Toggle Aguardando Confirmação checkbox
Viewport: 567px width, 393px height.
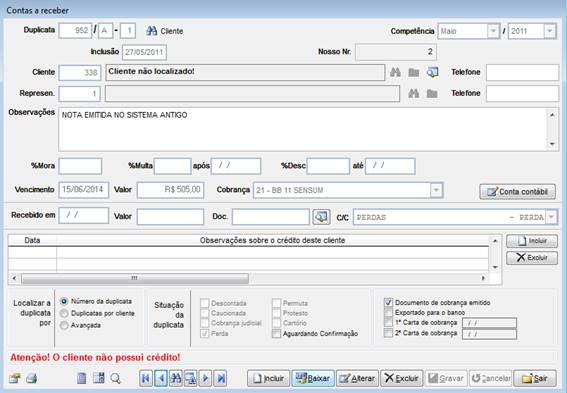276,333
